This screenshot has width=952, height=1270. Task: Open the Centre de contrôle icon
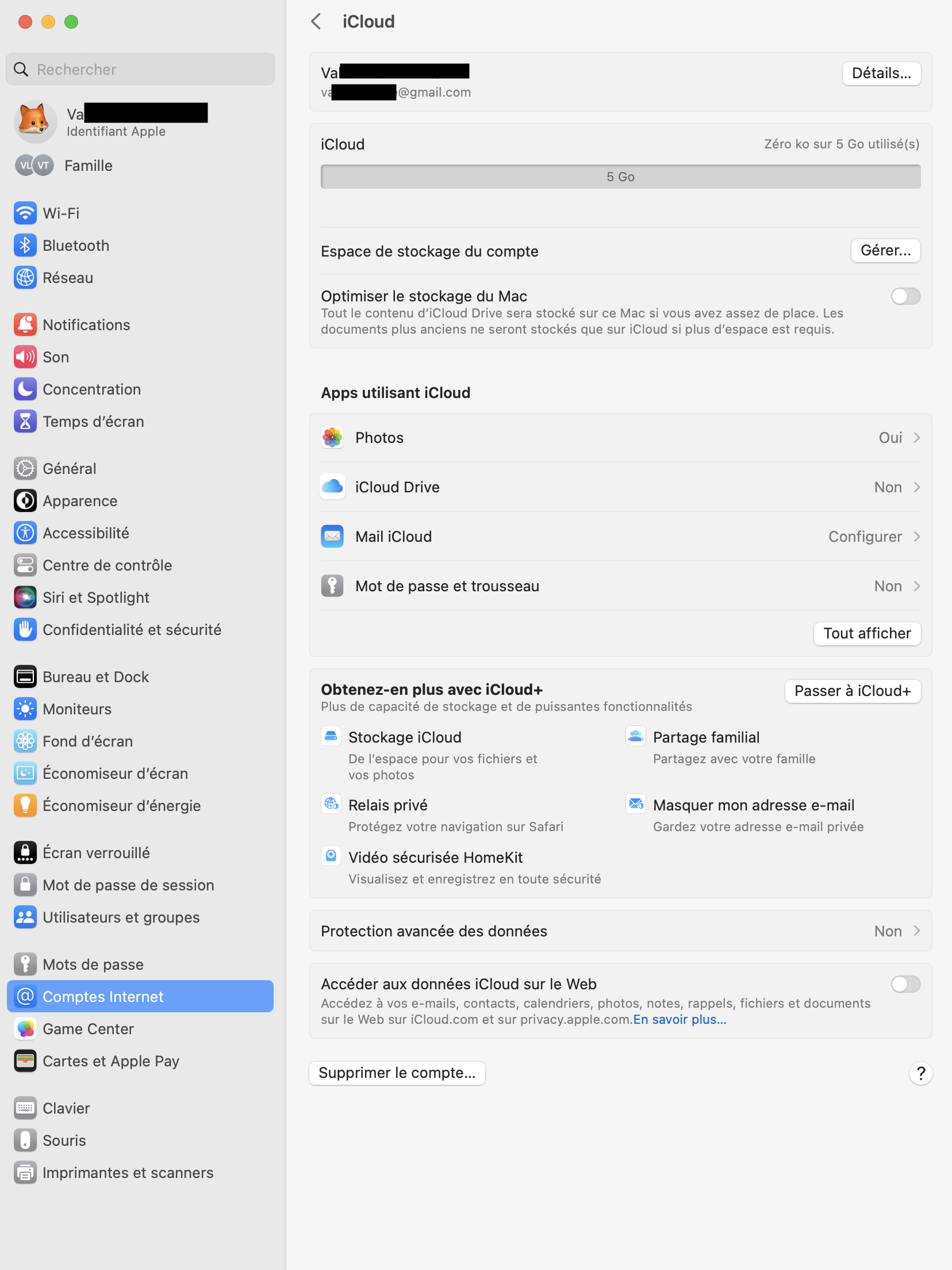[25, 565]
